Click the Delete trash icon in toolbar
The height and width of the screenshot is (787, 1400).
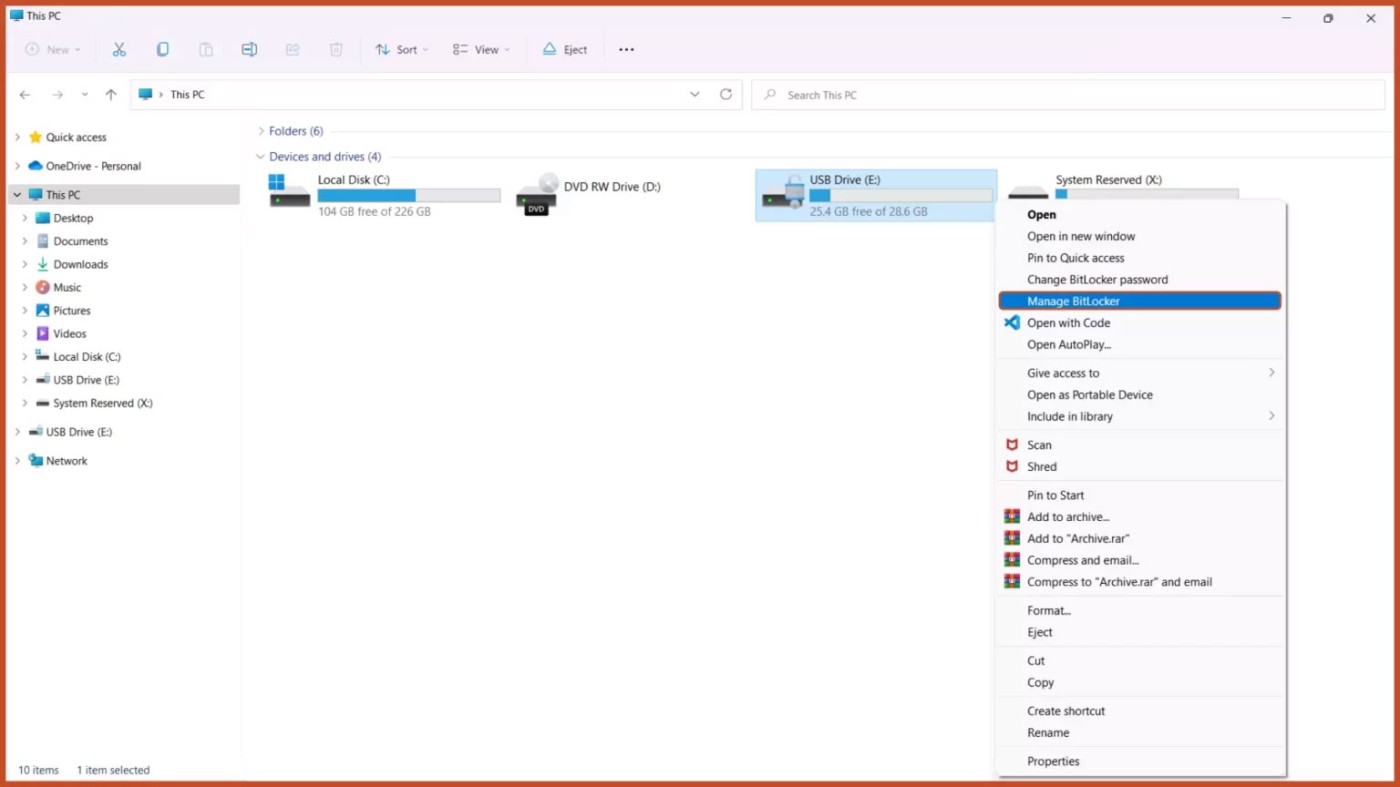coord(336,49)
